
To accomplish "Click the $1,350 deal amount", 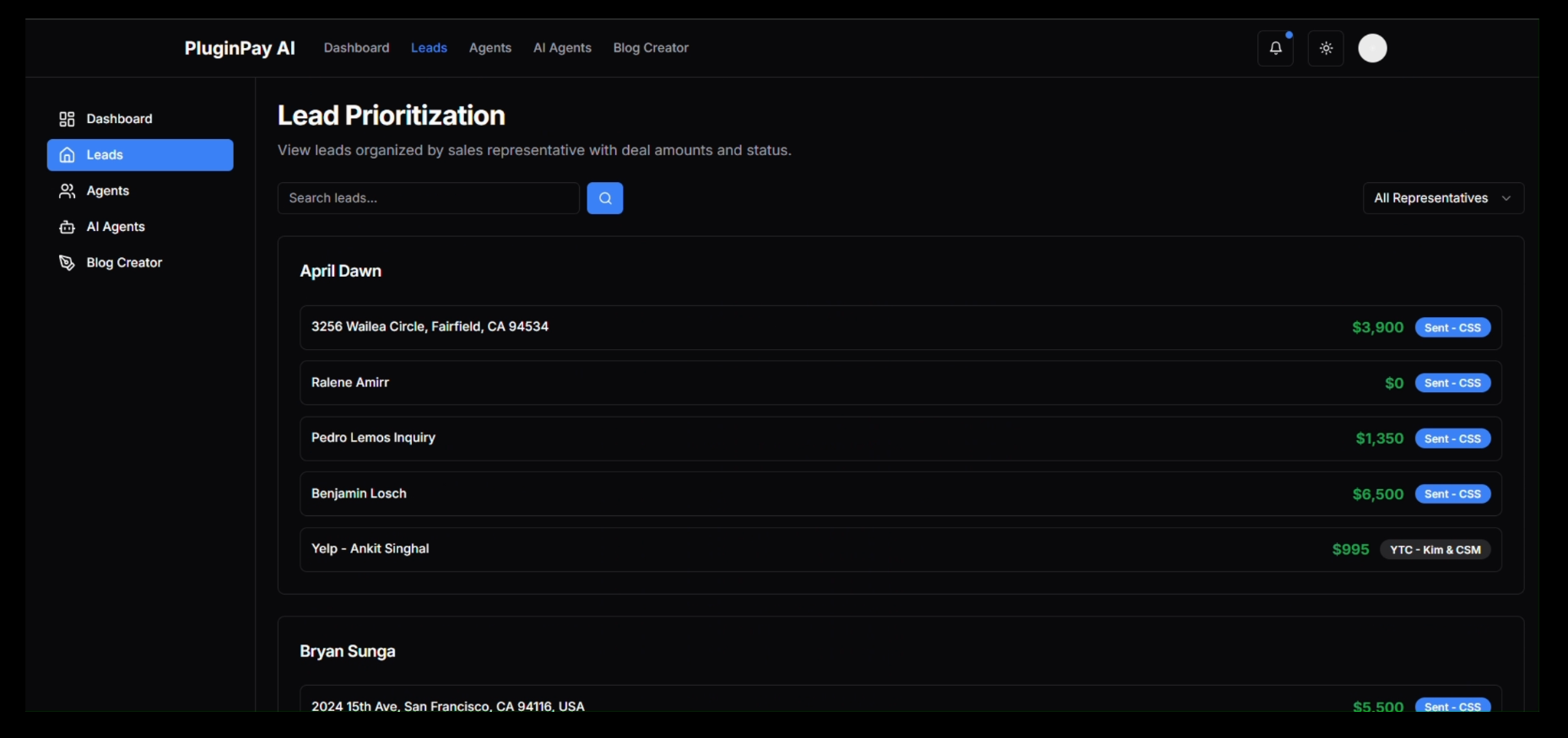I will point(1380,439).
